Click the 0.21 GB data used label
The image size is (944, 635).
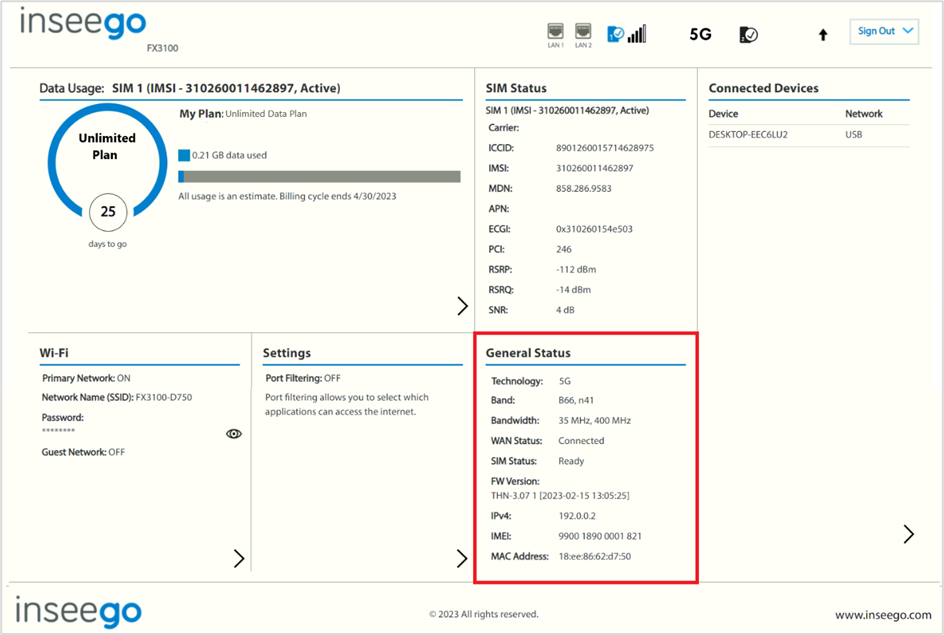[x=229, y=155]
